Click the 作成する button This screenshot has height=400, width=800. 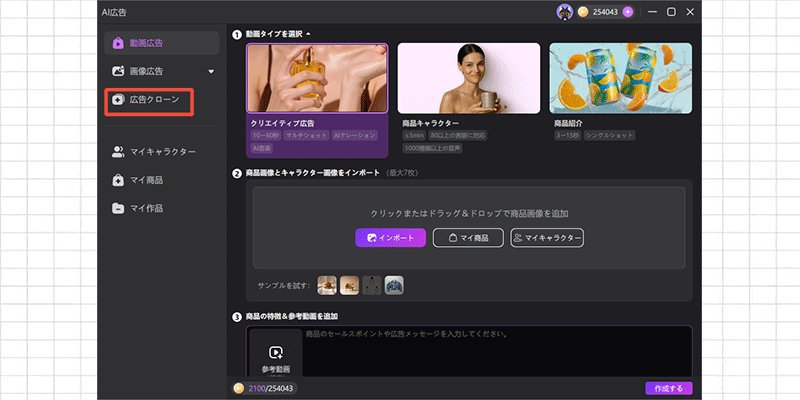click(x=669, y=388)
